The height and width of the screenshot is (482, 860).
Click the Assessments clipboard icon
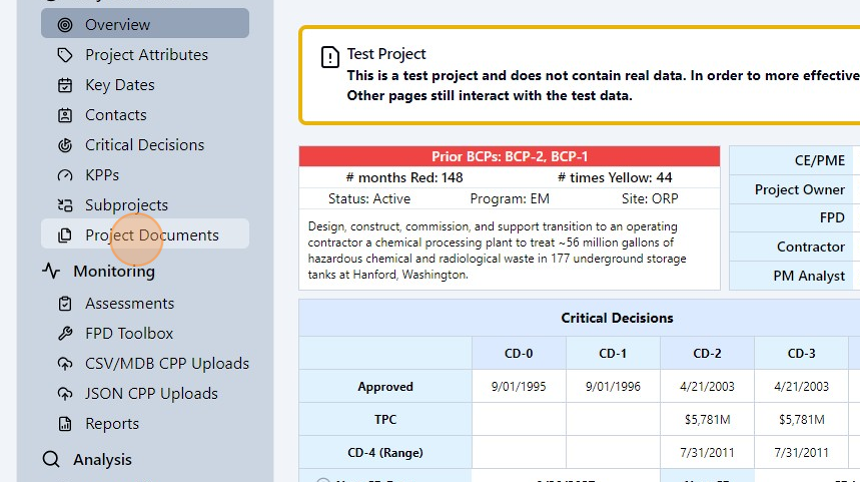pyautogui.click(x=65, y=303)
